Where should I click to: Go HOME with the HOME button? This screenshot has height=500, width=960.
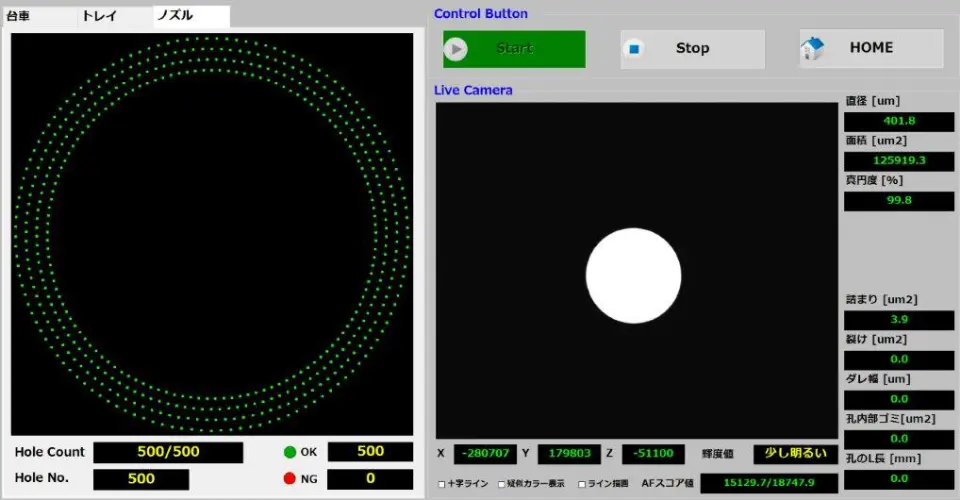[871, 48]
